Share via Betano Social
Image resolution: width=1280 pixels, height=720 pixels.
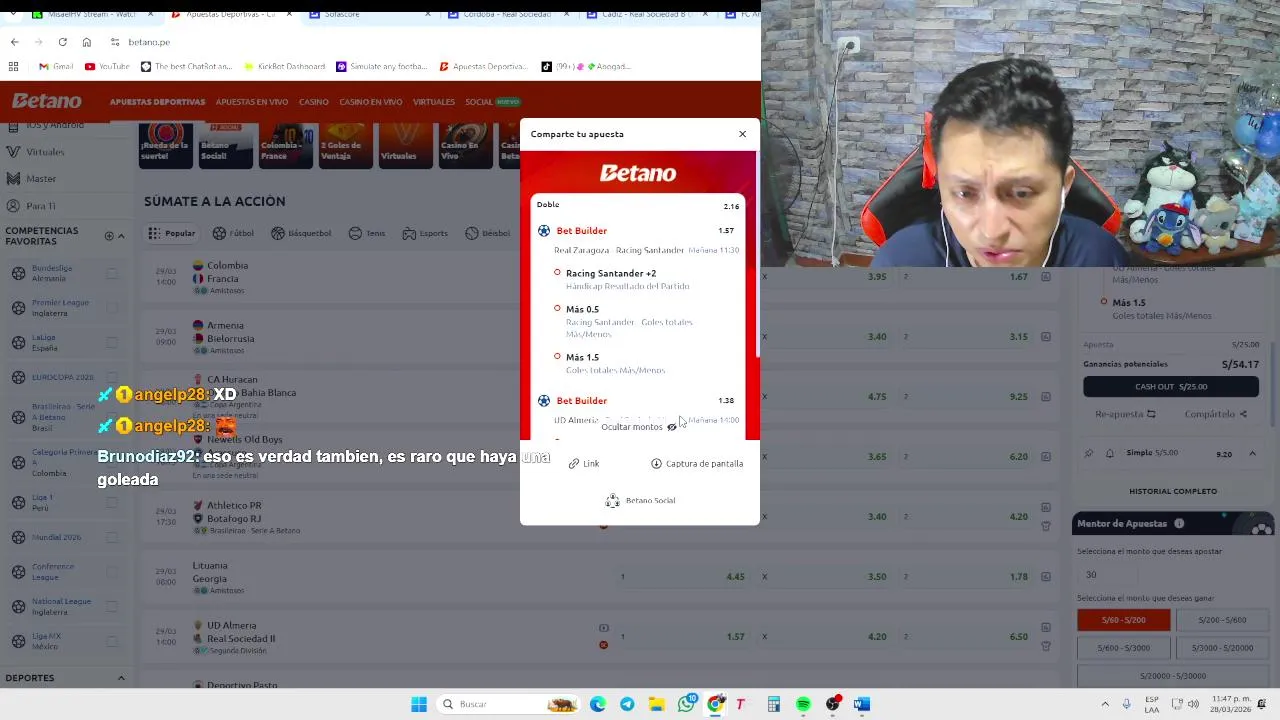(640, 500)
